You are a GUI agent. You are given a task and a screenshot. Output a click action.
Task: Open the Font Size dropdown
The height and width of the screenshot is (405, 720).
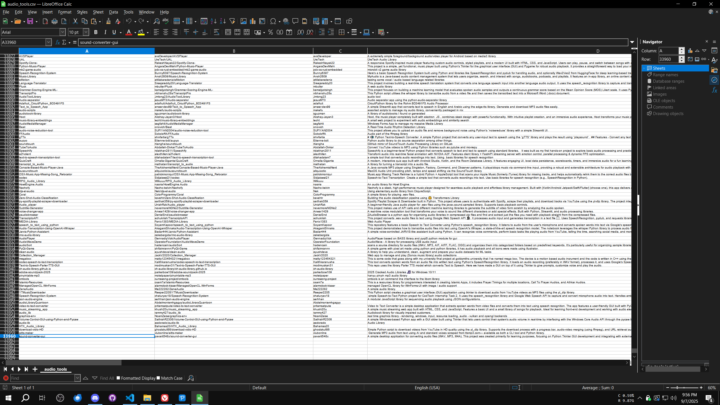(86, 32)
